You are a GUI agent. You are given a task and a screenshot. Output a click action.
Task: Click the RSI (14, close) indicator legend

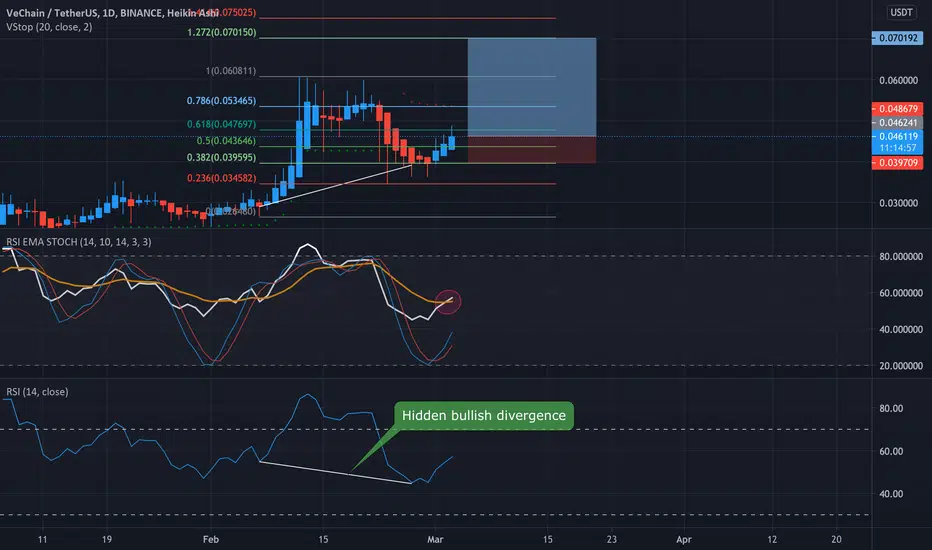[x=37, y=392]
